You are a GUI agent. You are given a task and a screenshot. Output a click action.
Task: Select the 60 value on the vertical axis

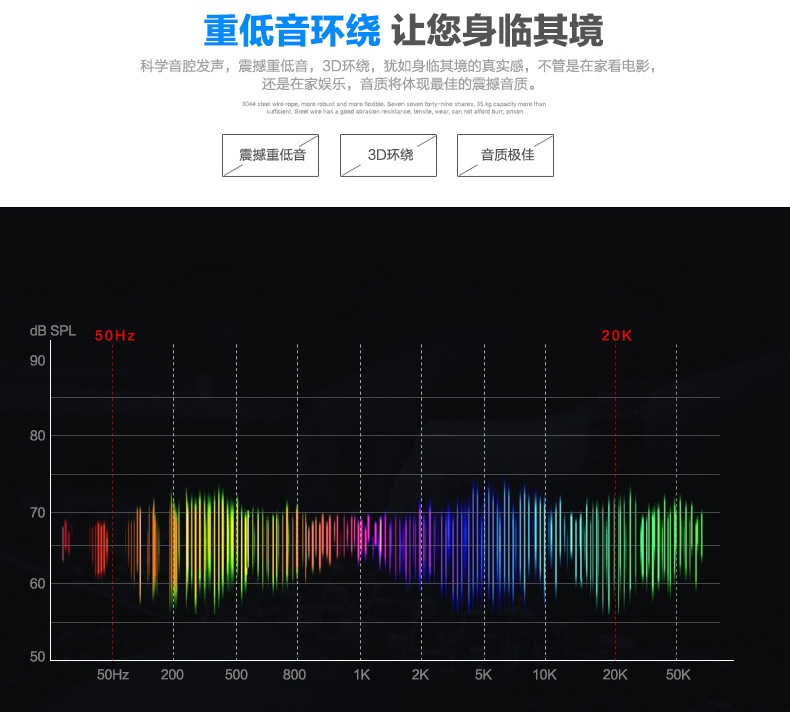tap(37, 583)
